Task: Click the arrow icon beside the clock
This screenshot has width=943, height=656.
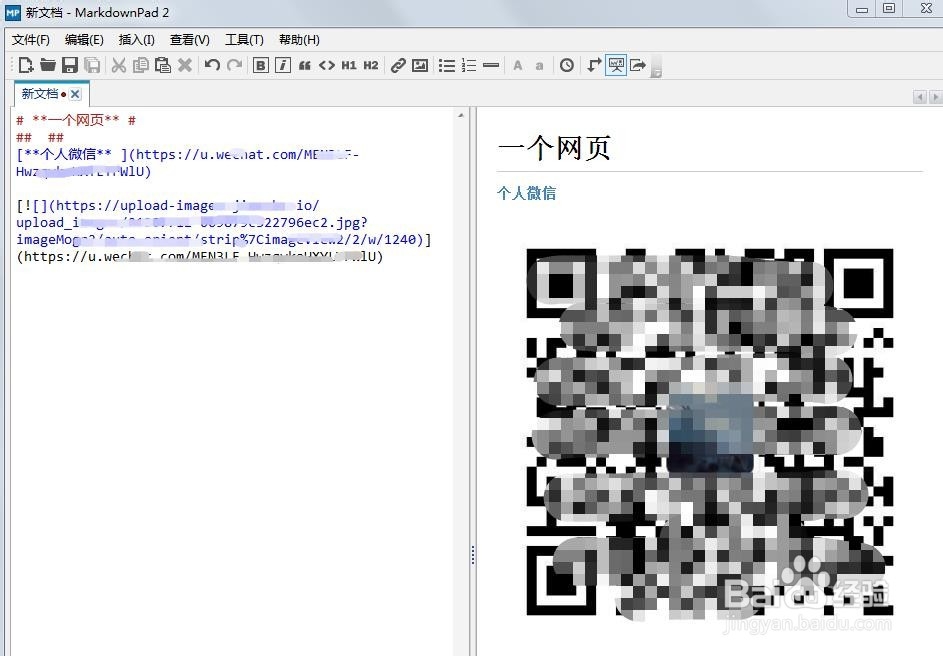Action: (x=594, y=65)
